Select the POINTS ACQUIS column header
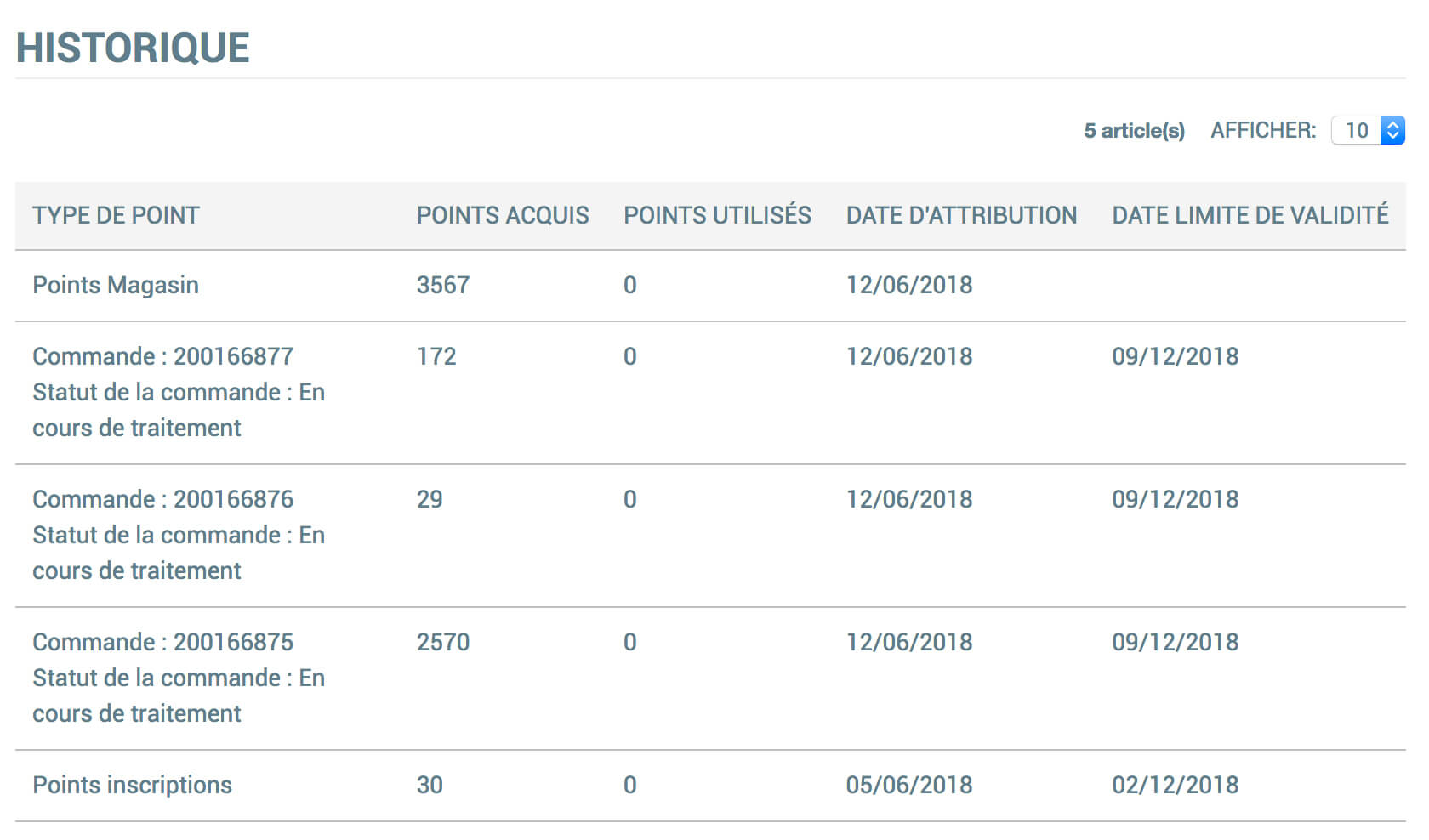Viewport: 1429px width, 840px height. click(502, 215)
